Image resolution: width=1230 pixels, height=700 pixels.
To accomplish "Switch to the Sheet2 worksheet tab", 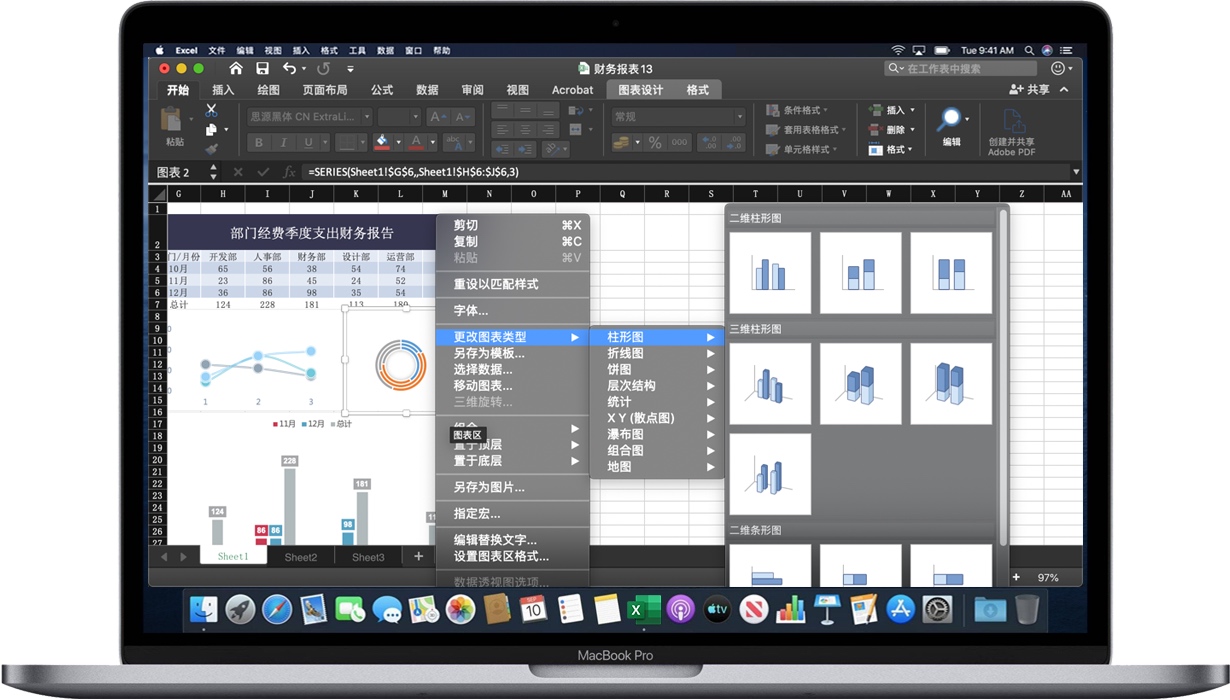I will 300,557.
